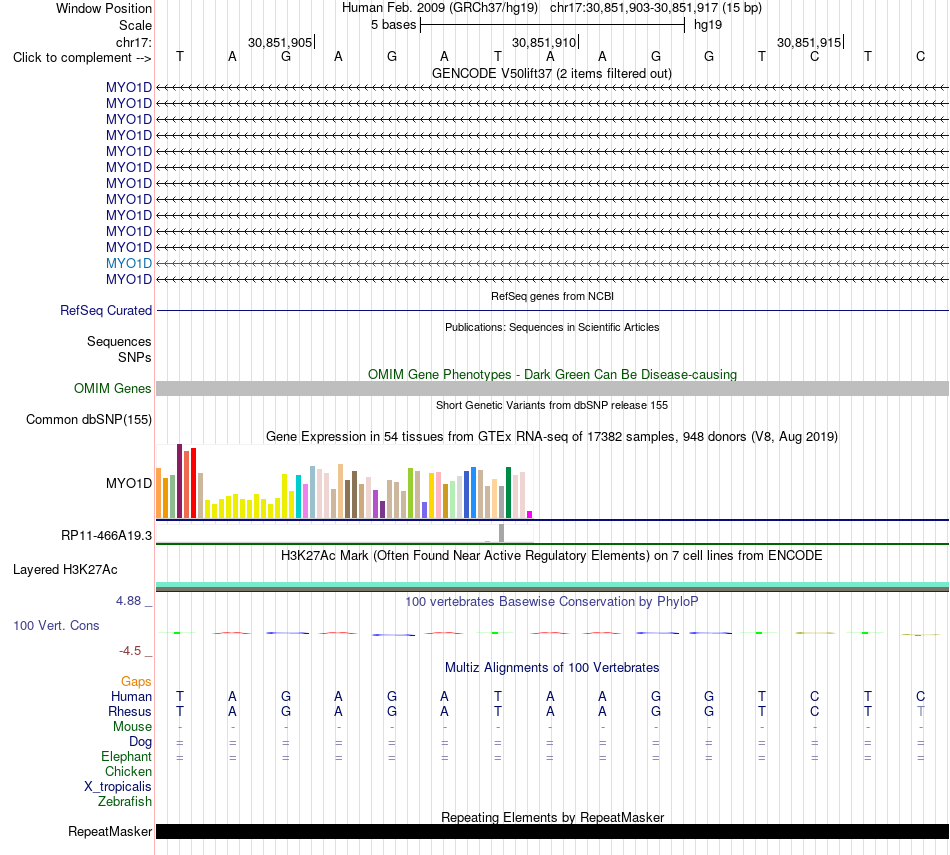Click the turquoise Layered H3K27Ac signal band
Screen dimensions: 950x855
tap(552, 585)
